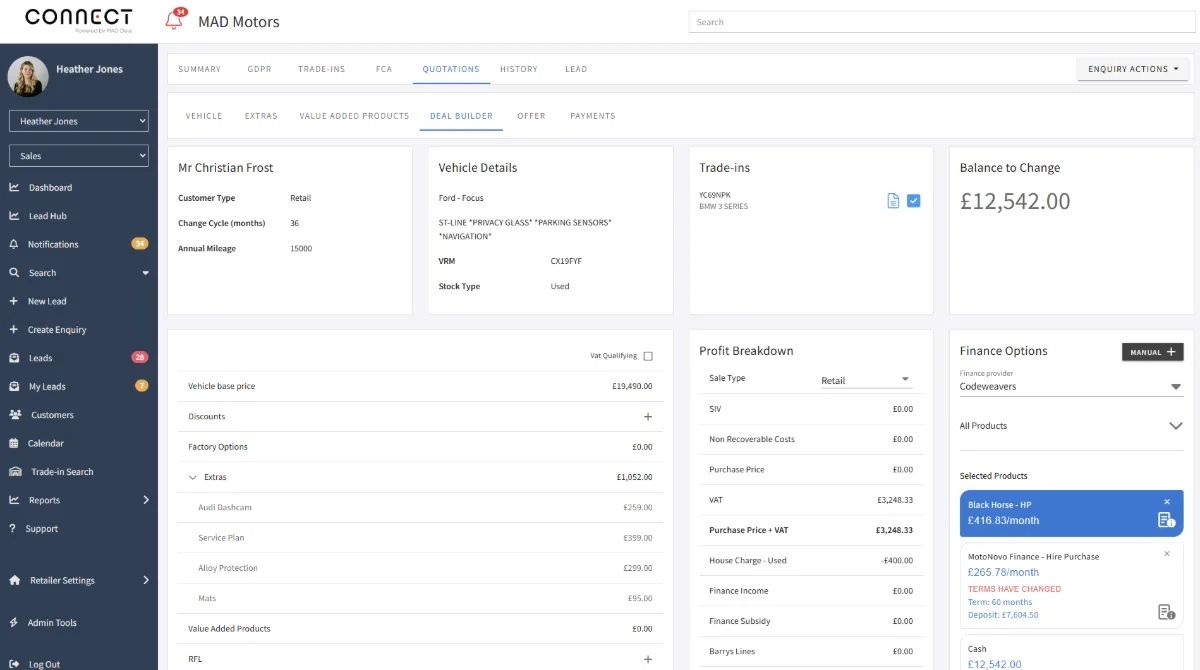Expand the Search submenu arrow

(x=145, y=273)
